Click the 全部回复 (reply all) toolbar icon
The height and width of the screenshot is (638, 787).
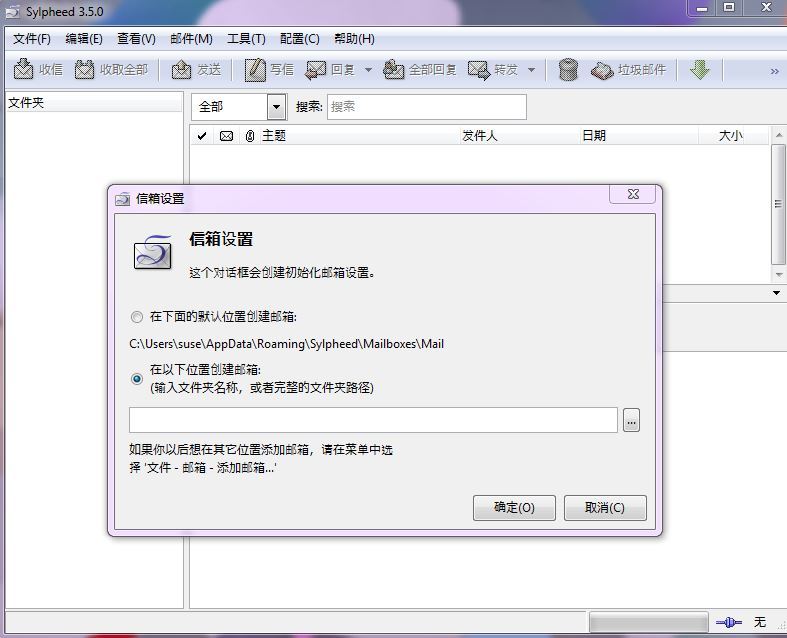394,69
